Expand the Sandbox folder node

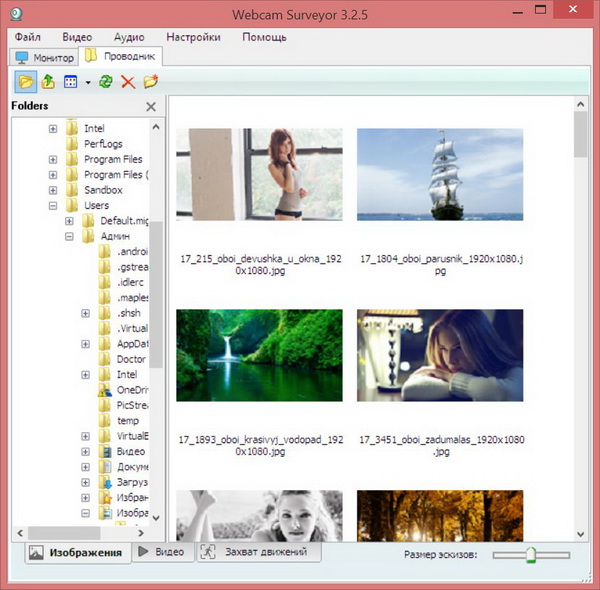pos(53,190)
